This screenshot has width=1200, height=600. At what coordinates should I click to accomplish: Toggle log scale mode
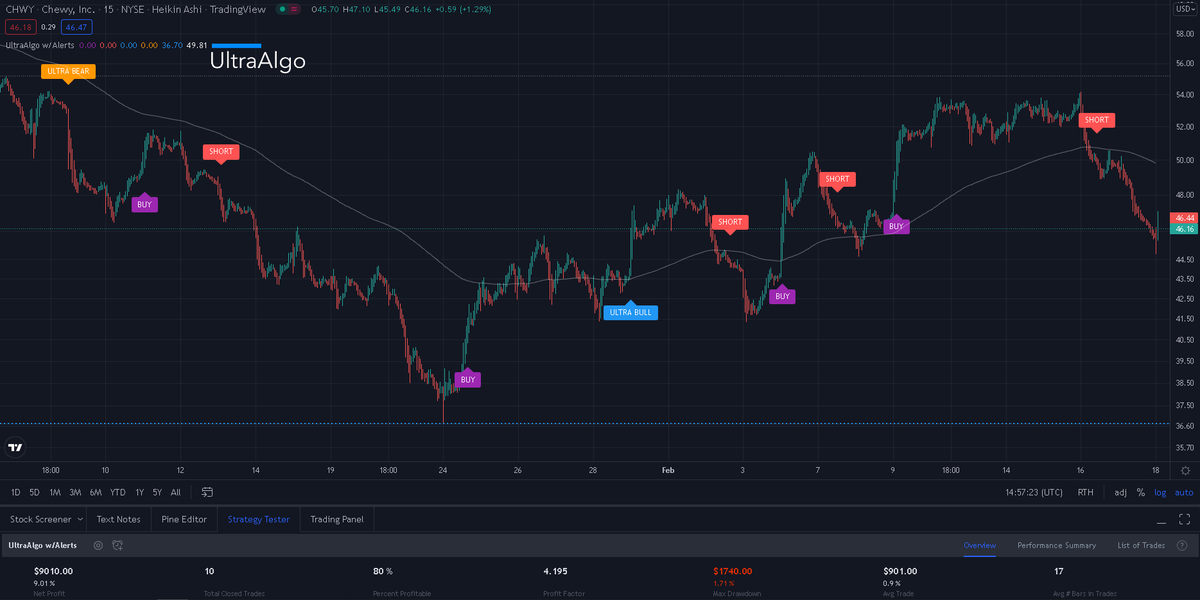pyautogui.click(x=1161, y=492)
